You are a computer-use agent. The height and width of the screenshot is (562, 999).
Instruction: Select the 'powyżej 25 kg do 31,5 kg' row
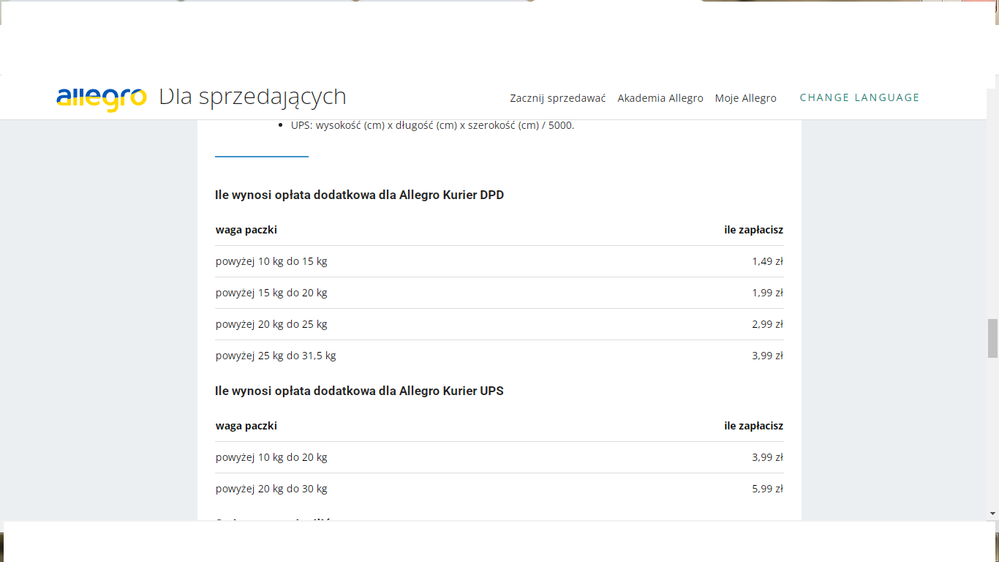275,356
